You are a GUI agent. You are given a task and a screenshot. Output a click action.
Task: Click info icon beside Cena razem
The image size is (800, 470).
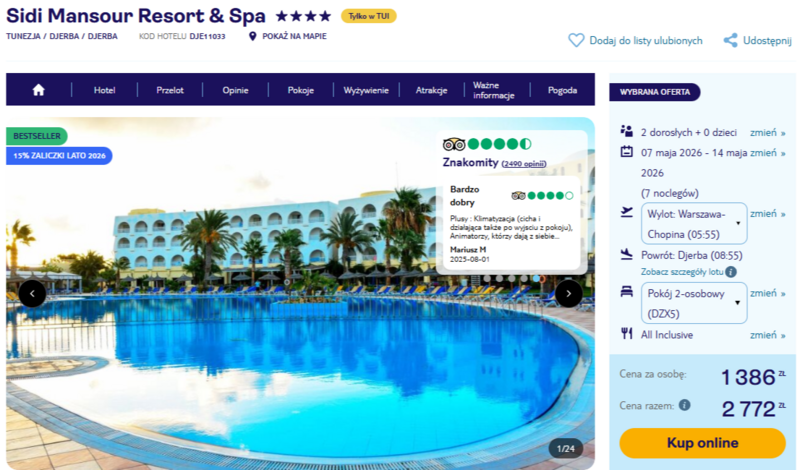(x=685, y=405)
